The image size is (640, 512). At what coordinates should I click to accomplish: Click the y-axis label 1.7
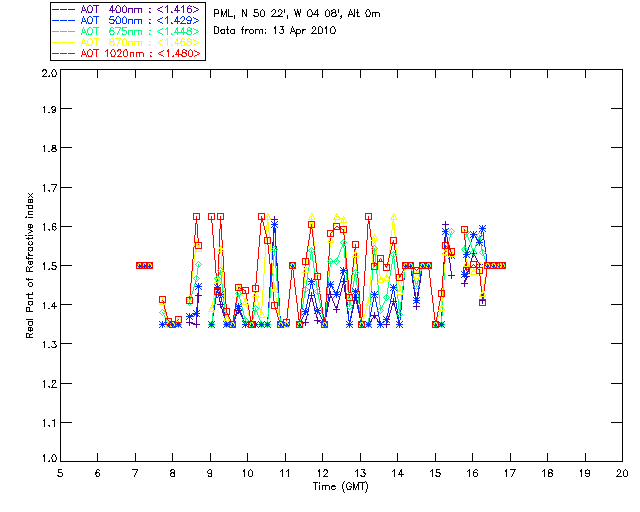pyautogui.click(x=49, y=188)
